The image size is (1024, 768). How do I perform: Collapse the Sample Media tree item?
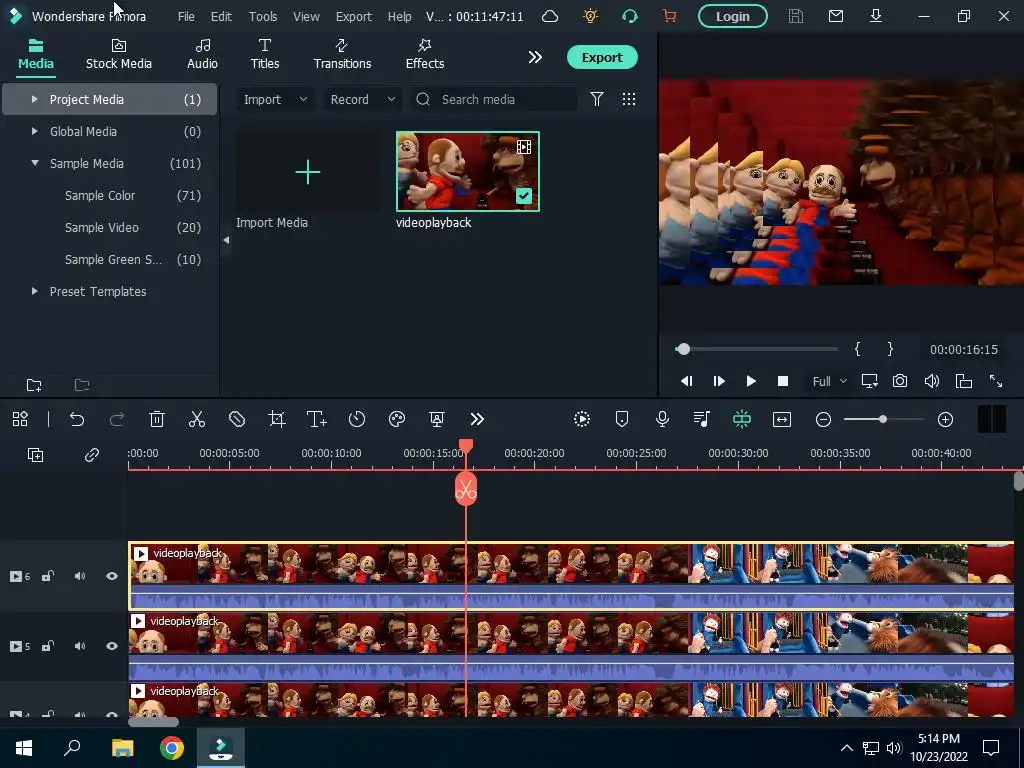(35, 163)
